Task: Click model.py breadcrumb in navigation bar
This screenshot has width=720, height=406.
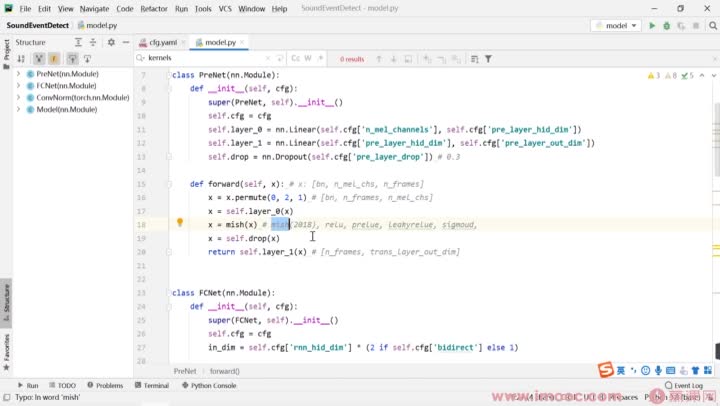Action: (x=97, y=25)
